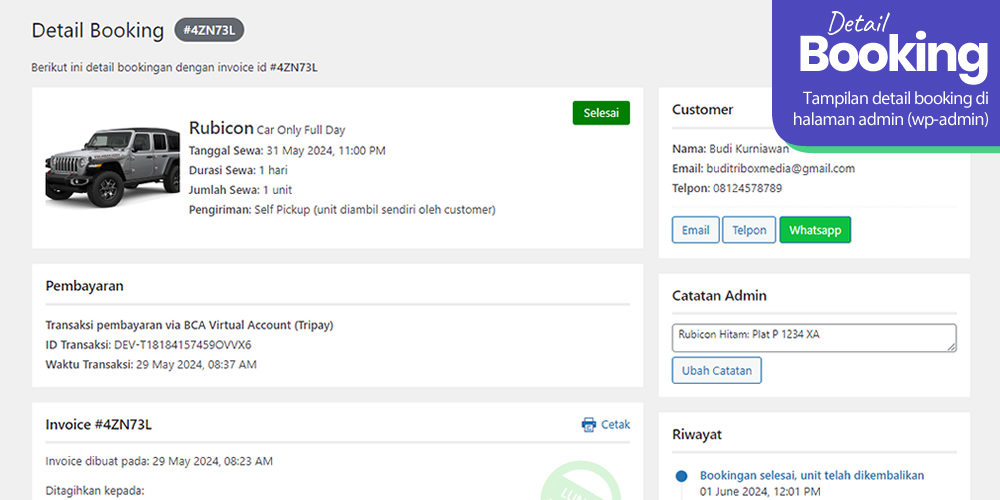Click the '01 June 2024, 12:01 PM' timestamp
Viewport: 1000px width, 500px height.
tap(760, 492)
